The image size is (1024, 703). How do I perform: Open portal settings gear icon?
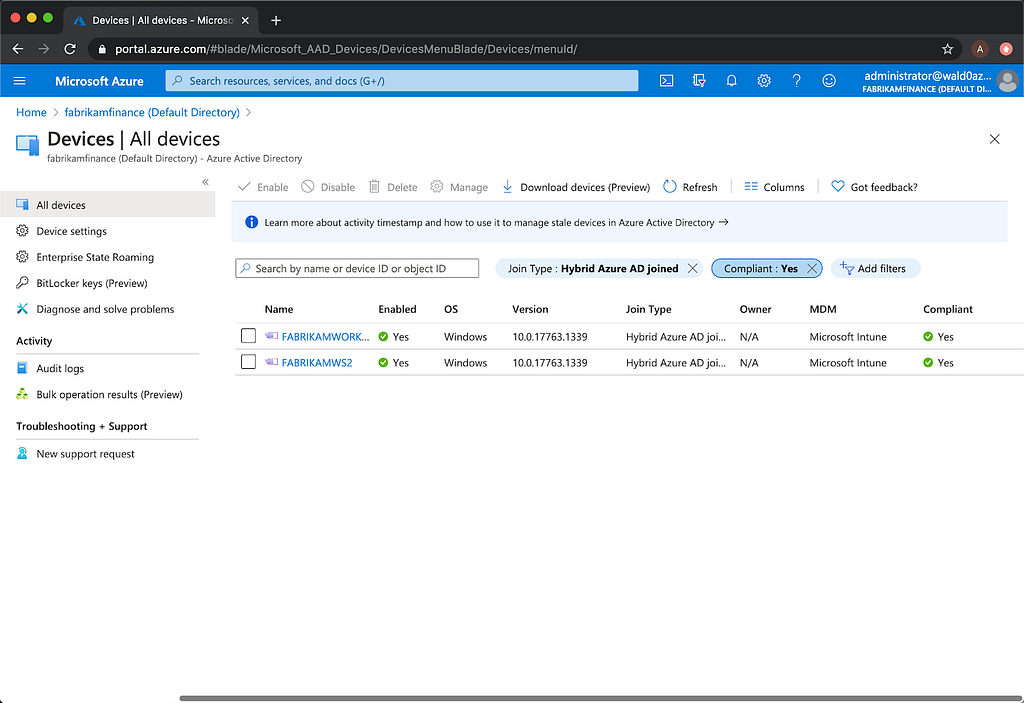pos(763,81)
